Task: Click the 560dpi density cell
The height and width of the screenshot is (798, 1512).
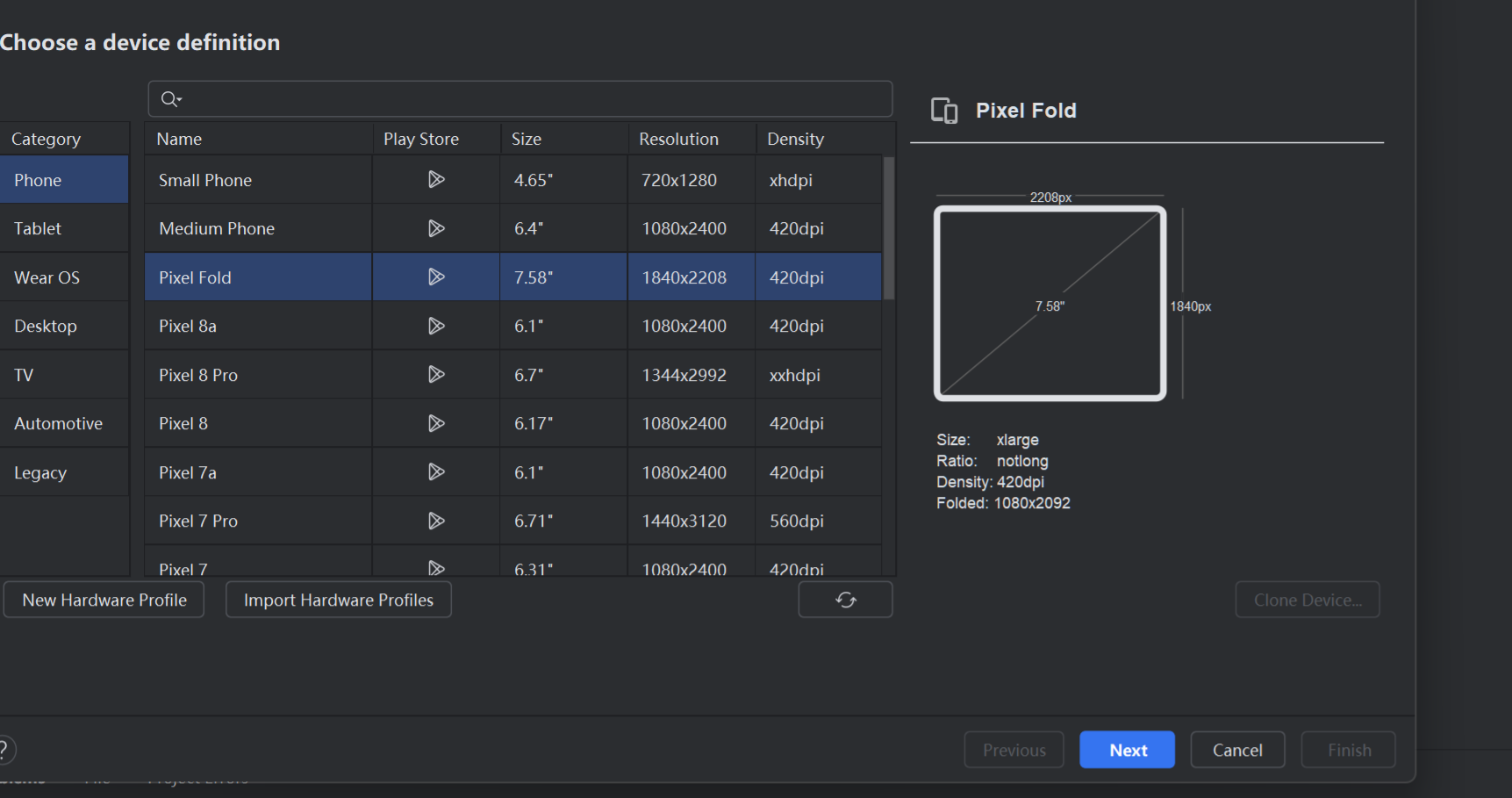Action: (819, 521)
